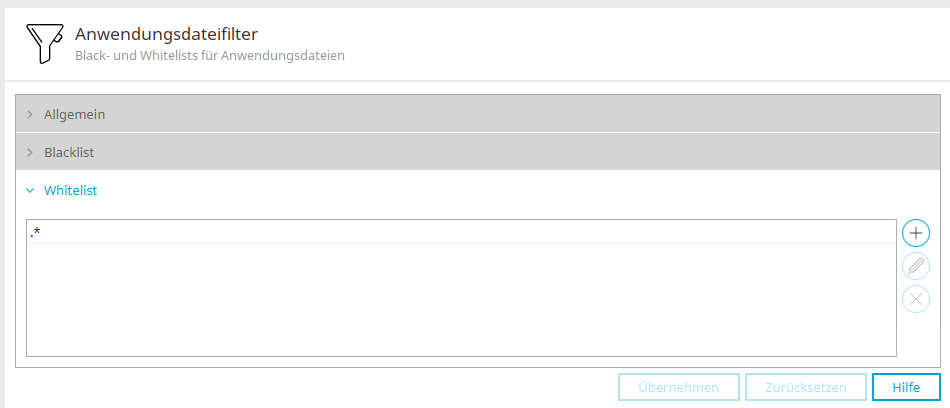Click the delete entry X icon
The height and width of the screenshot is (408, 950).
(915, 299)
